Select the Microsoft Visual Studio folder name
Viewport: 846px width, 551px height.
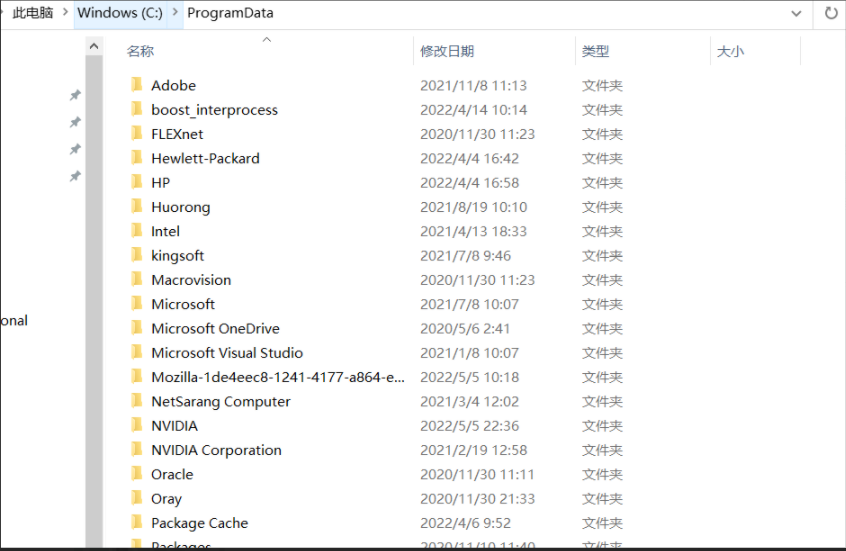[227, 352]
